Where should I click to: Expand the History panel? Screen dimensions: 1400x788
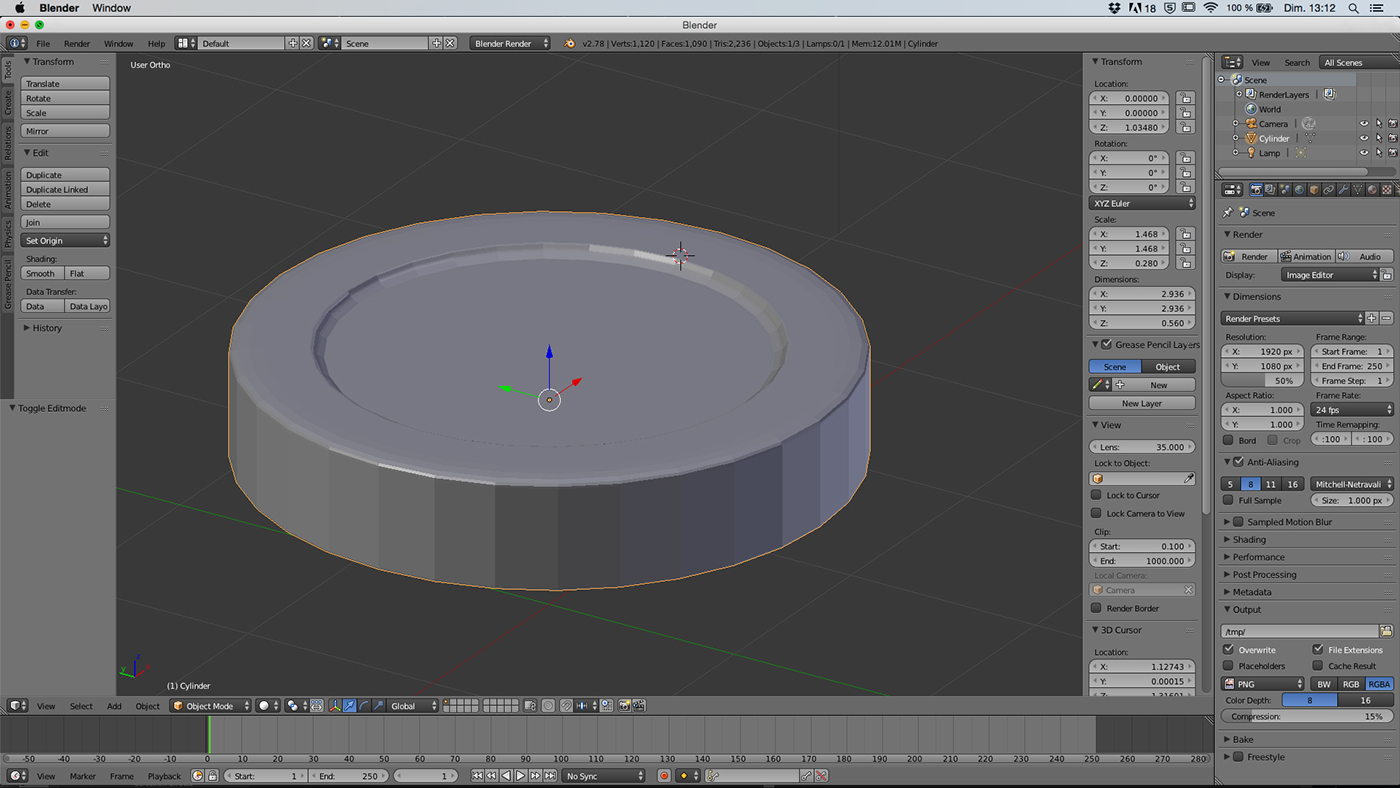coord(46,328)
